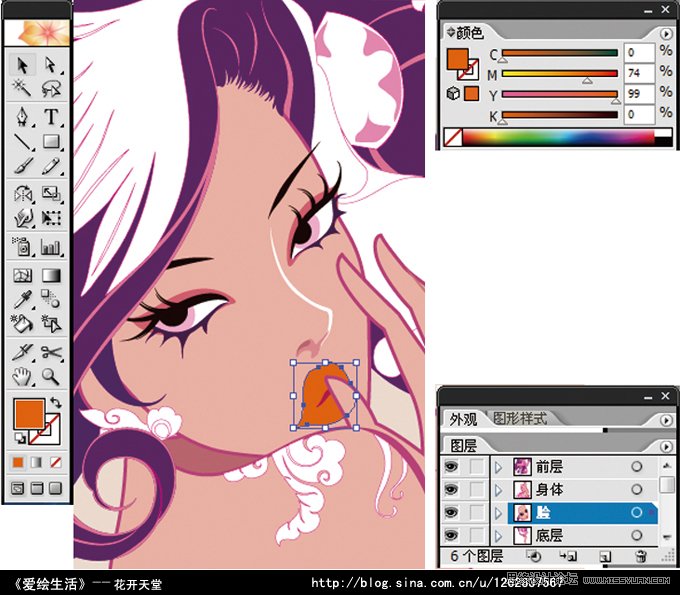The image size is (680, 595).
Task: Reset to default fill and stroke
Action: pyautogui.click(x=20, y=438)
